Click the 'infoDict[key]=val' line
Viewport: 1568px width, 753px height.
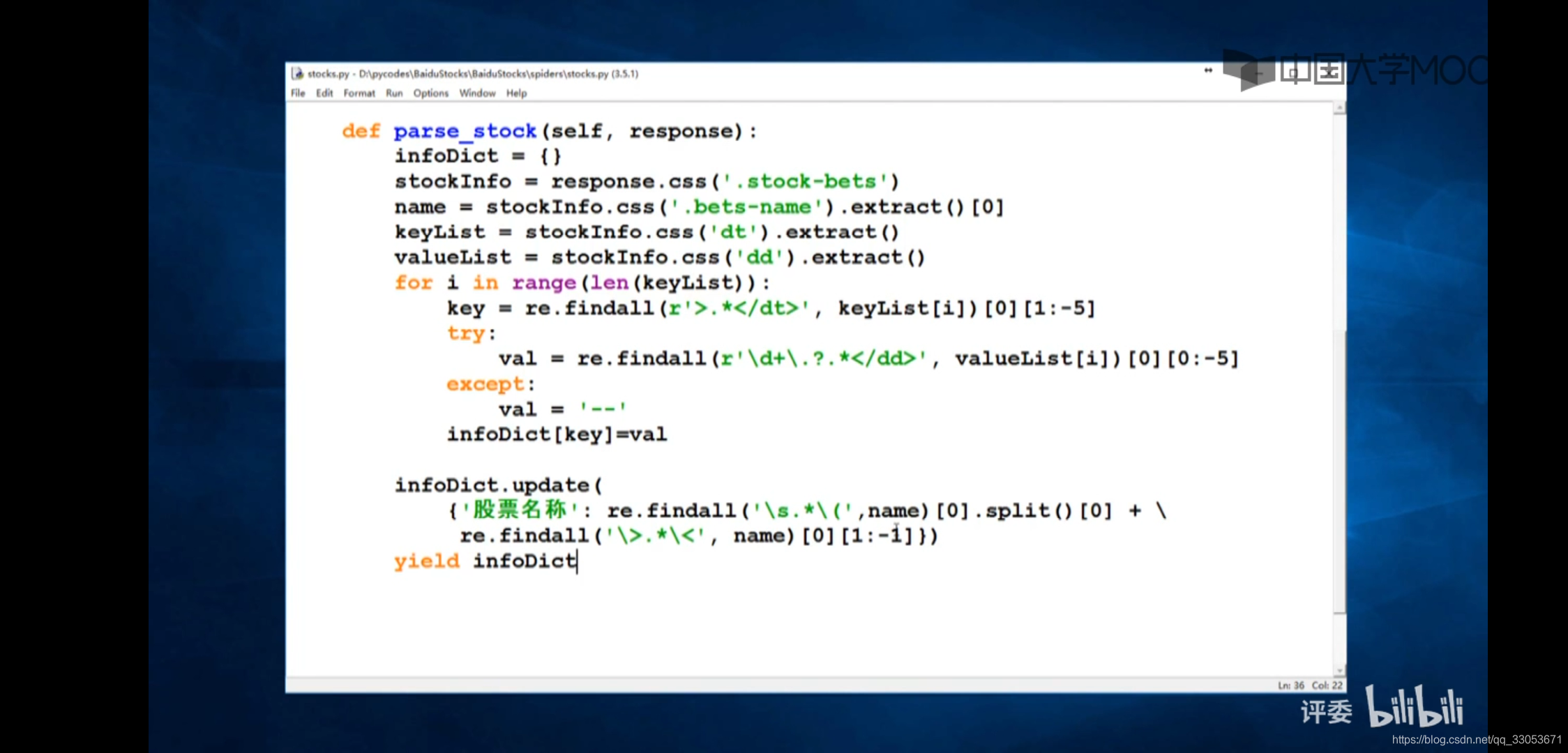pyautogui.click(x=557, y=434)
